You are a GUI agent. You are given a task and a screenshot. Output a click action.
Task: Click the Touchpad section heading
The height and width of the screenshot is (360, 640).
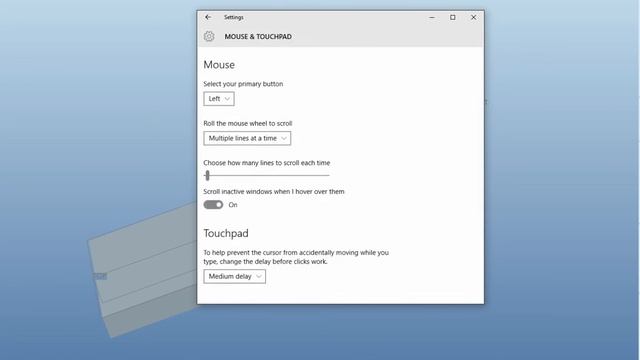tap(226, 233)
